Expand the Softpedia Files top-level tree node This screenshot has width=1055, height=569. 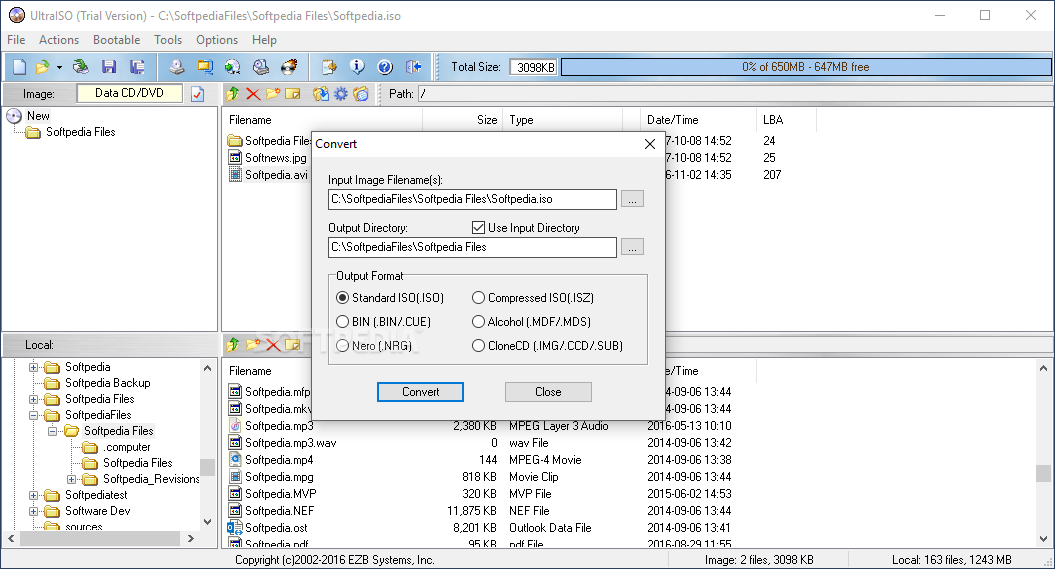(x=34, y=400)
